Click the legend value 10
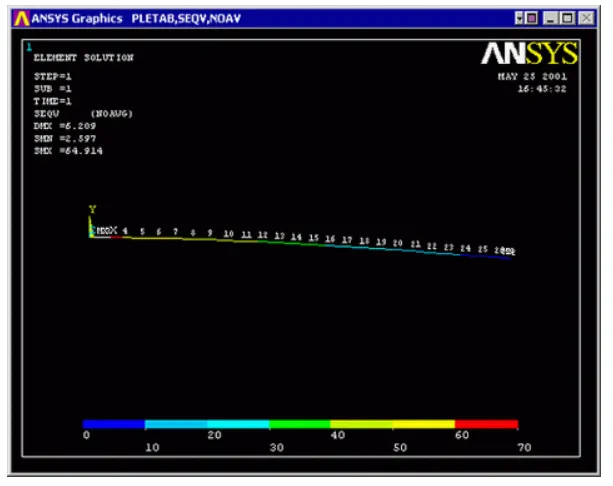 152,448
